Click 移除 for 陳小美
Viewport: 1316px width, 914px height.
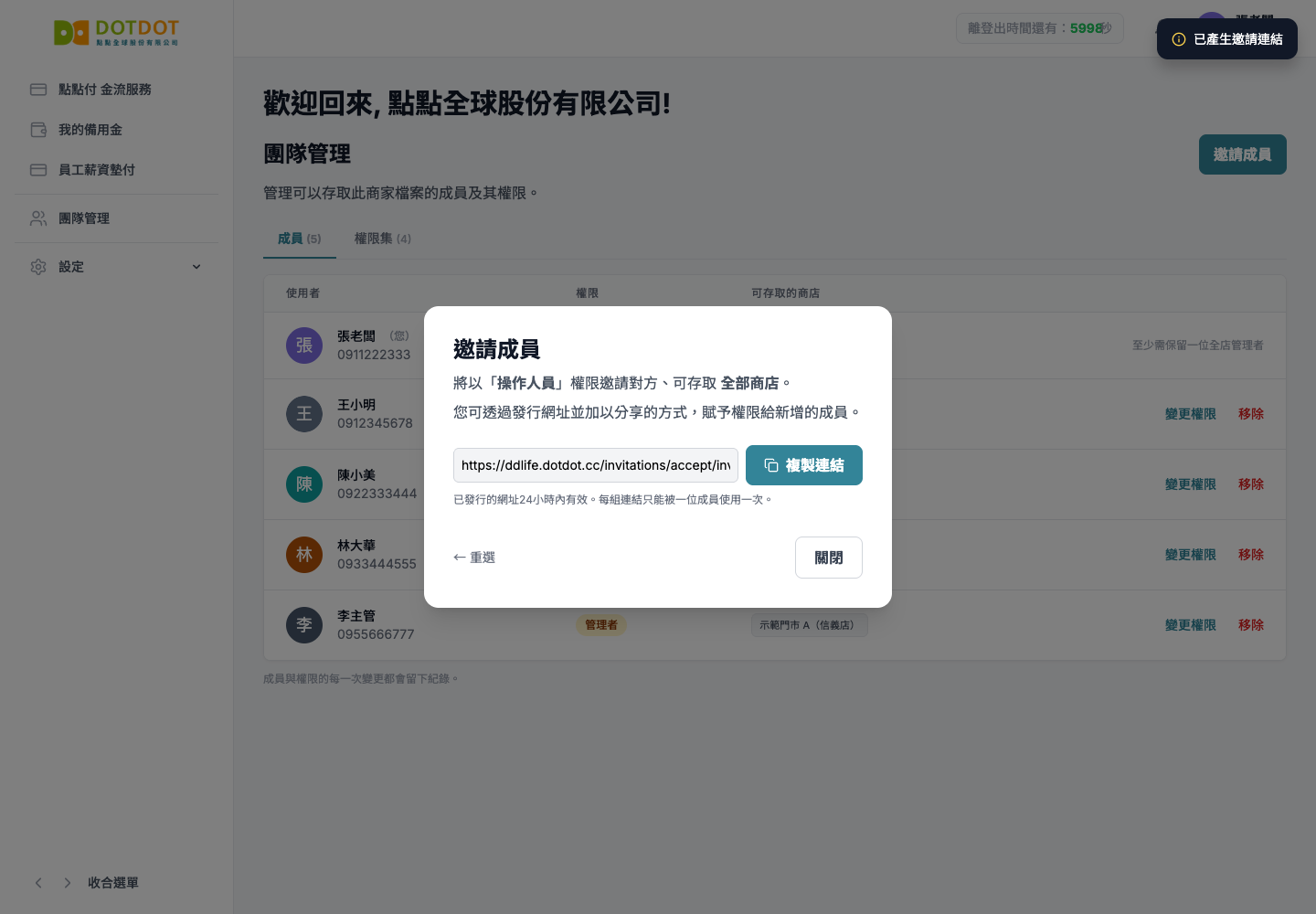1251,484
